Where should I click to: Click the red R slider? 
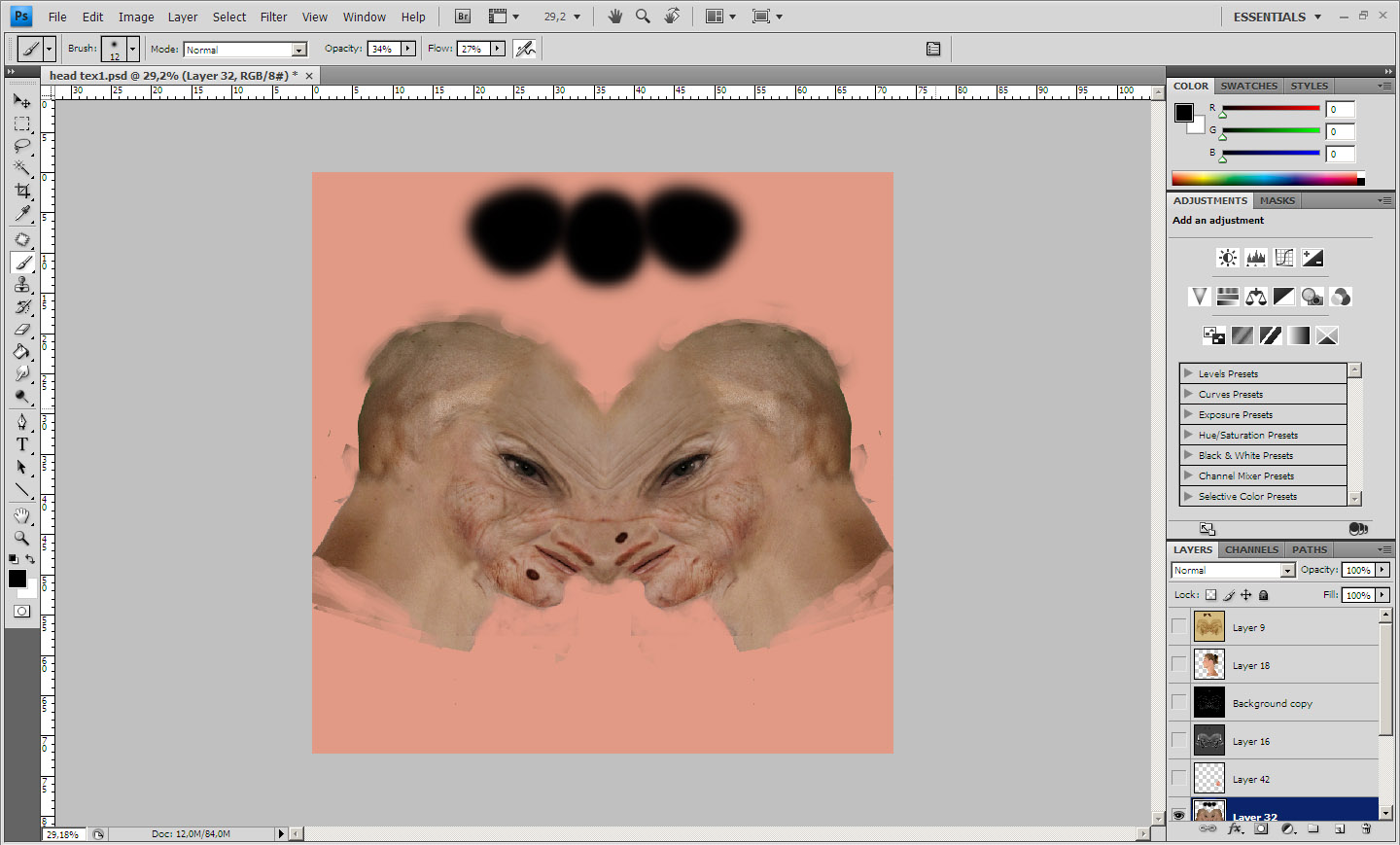(x=1271, y=109)
